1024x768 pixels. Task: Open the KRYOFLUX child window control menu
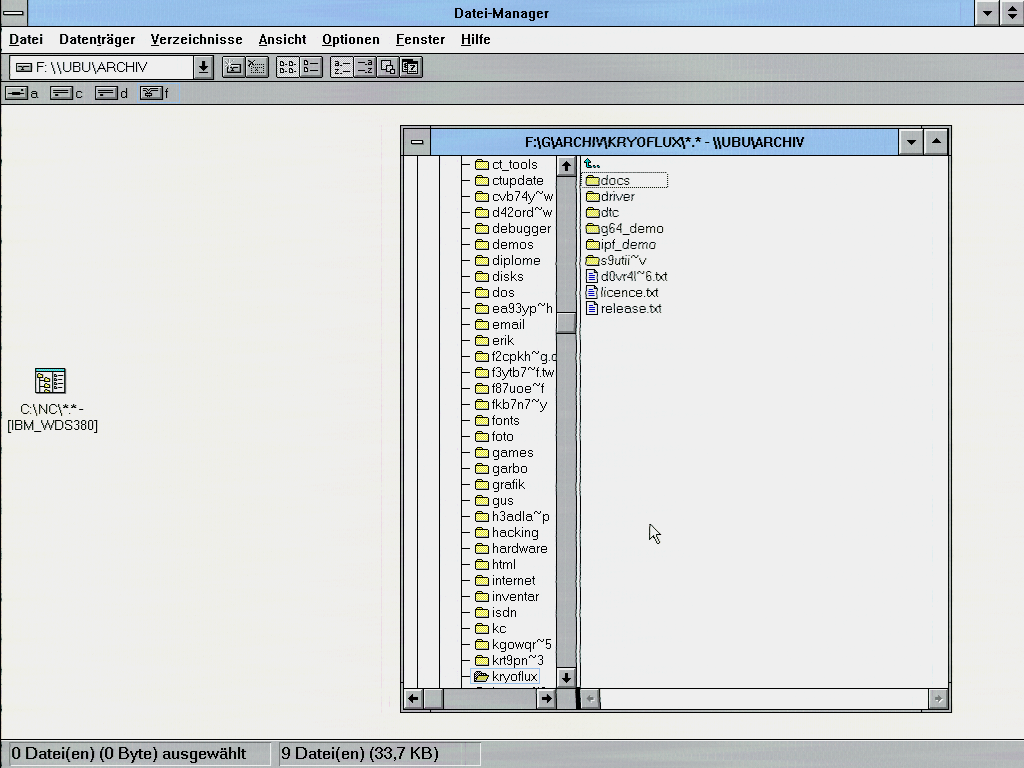pyautogui.click(x=417, y=142)
